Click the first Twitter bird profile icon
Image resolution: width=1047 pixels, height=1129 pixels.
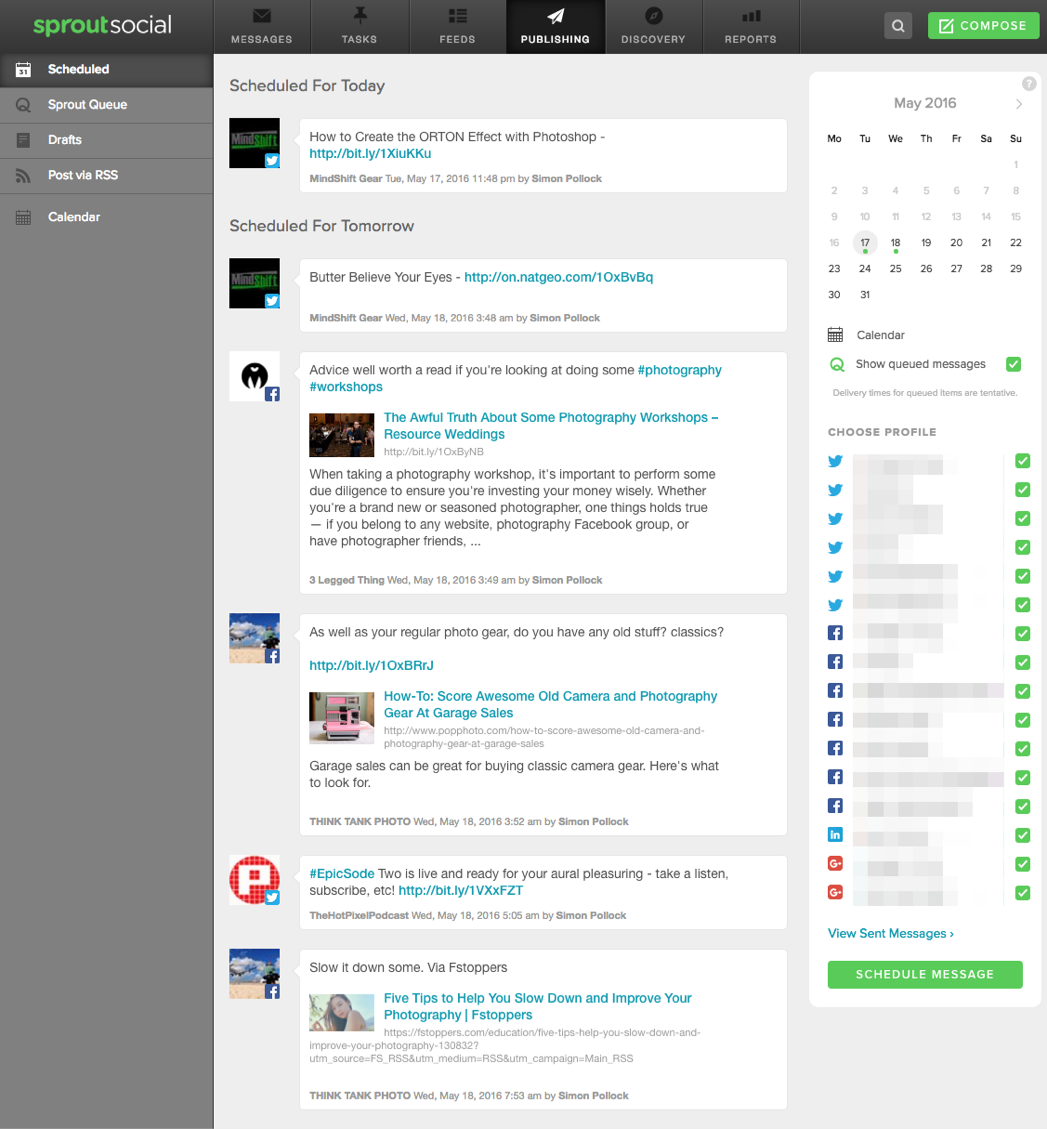835,461
